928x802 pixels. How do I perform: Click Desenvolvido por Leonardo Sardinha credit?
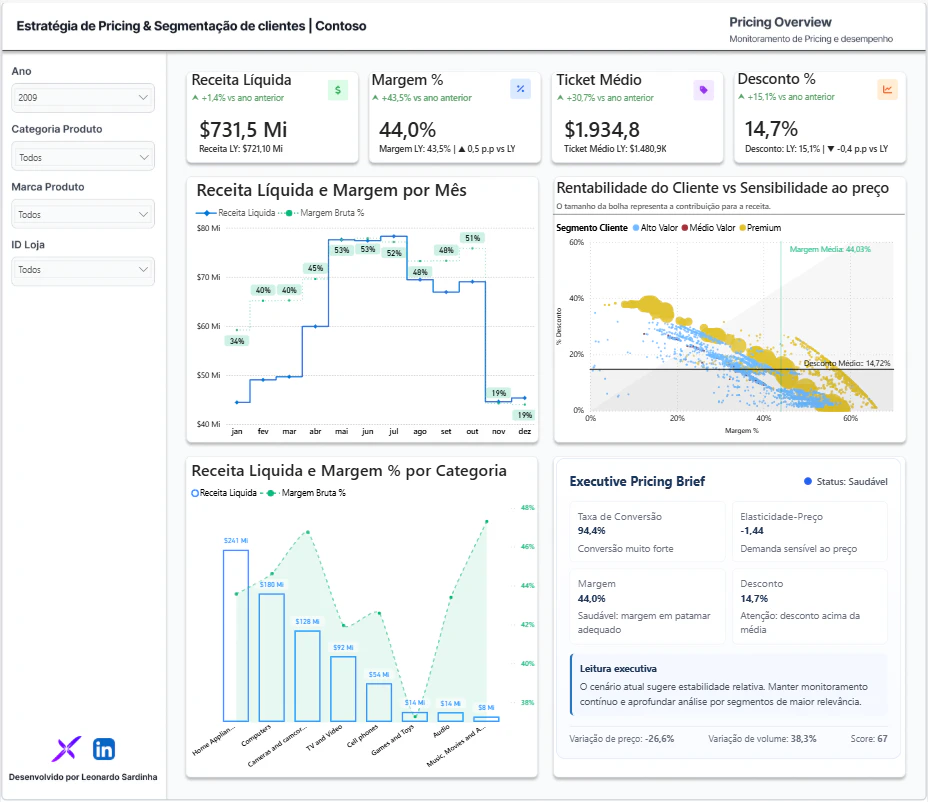coord(83,777)
